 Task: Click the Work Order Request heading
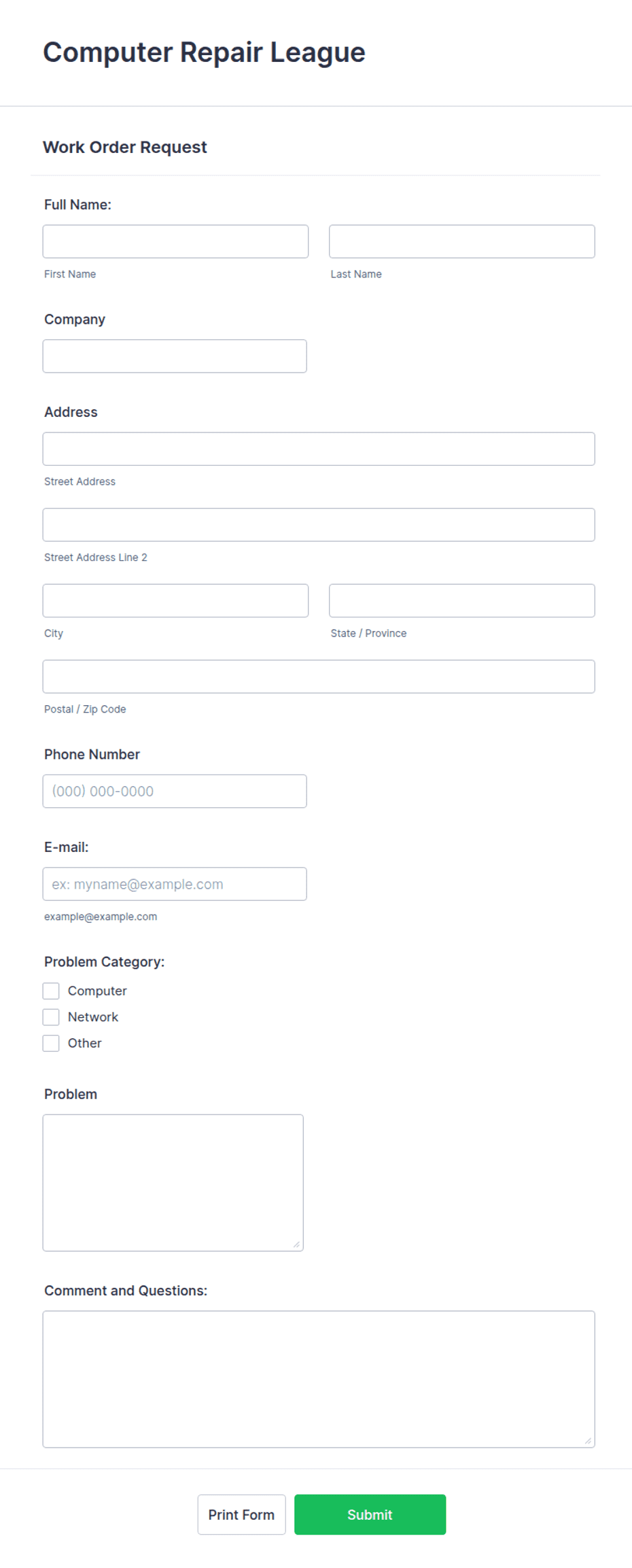tap(125, 147)
